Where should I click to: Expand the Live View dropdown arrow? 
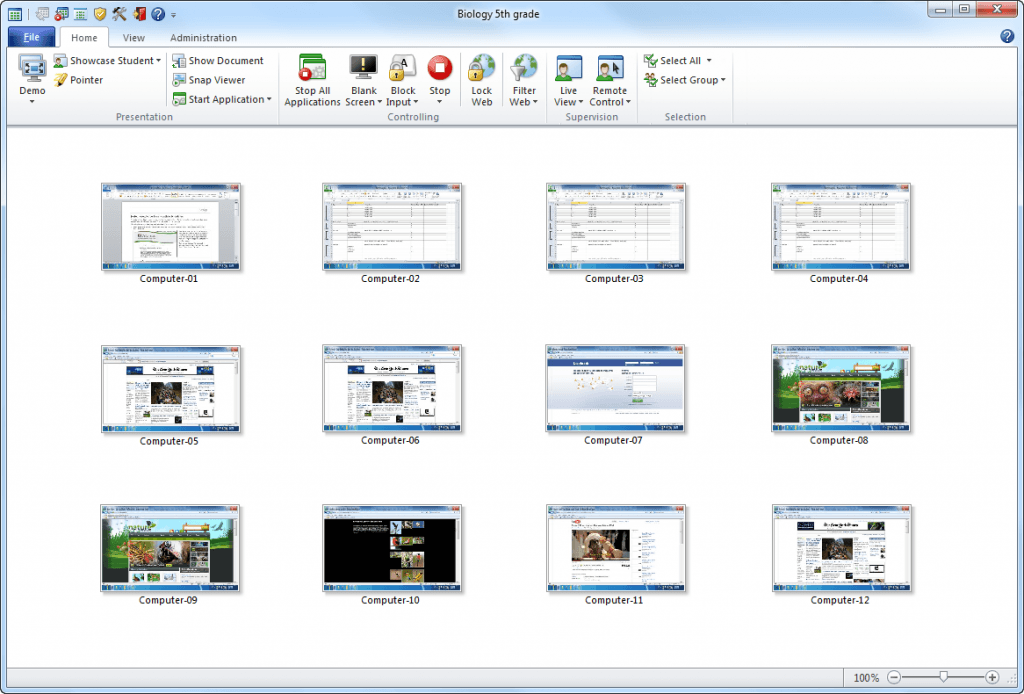581,102
